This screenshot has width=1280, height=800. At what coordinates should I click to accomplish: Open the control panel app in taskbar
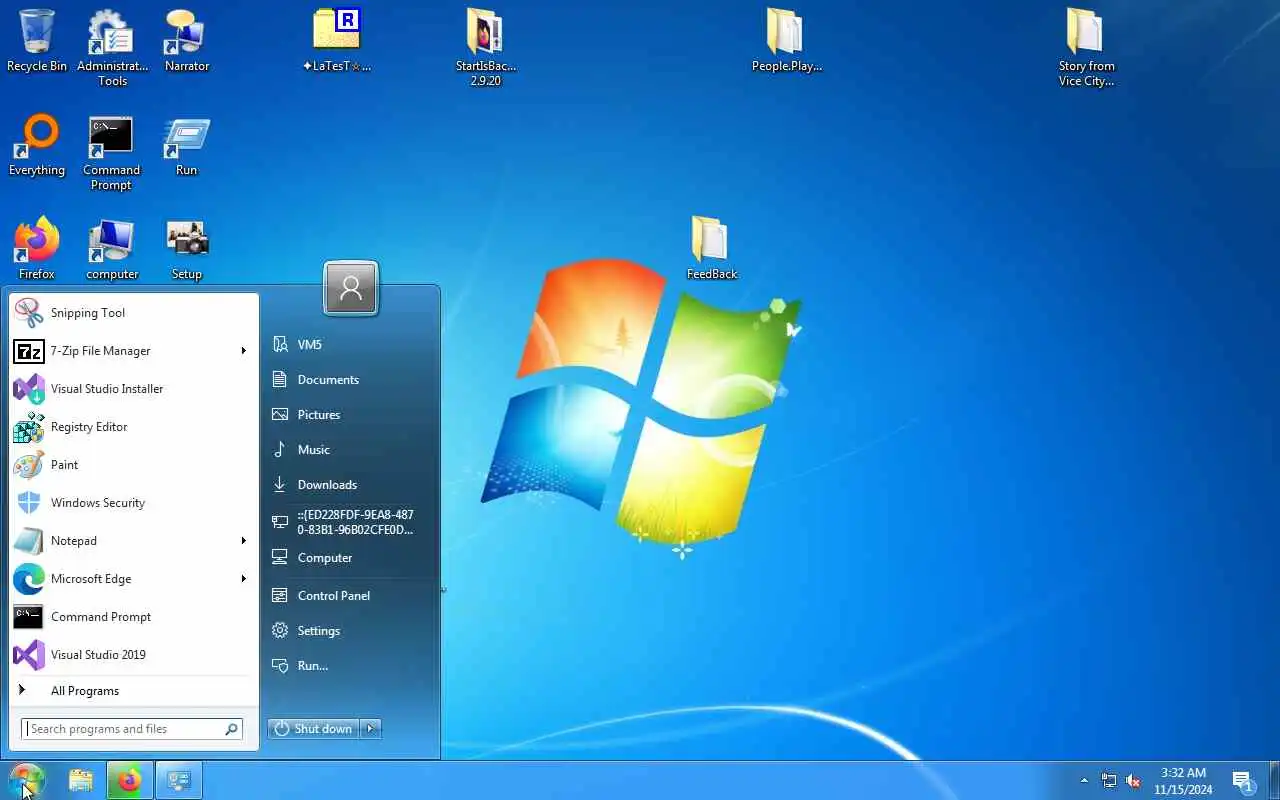[179, 781]
